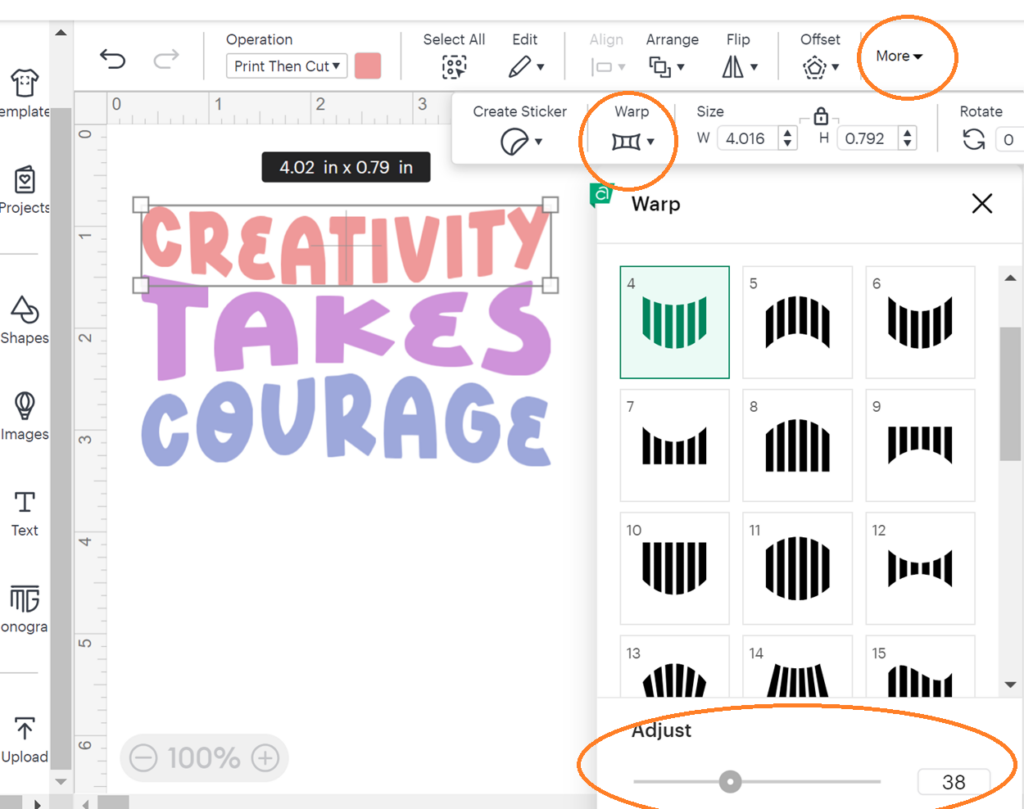Click the pink operation color swatch

(367, 66)
